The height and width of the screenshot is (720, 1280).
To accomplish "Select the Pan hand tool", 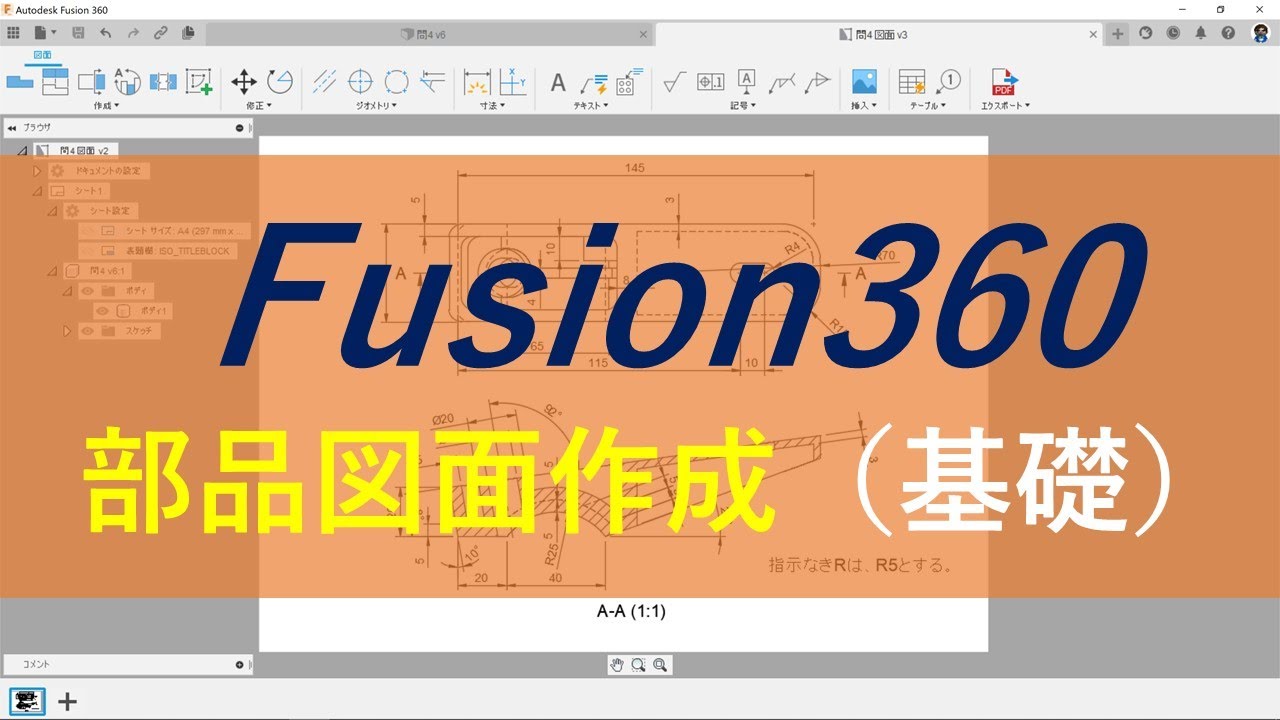I will tap(617, 665).
